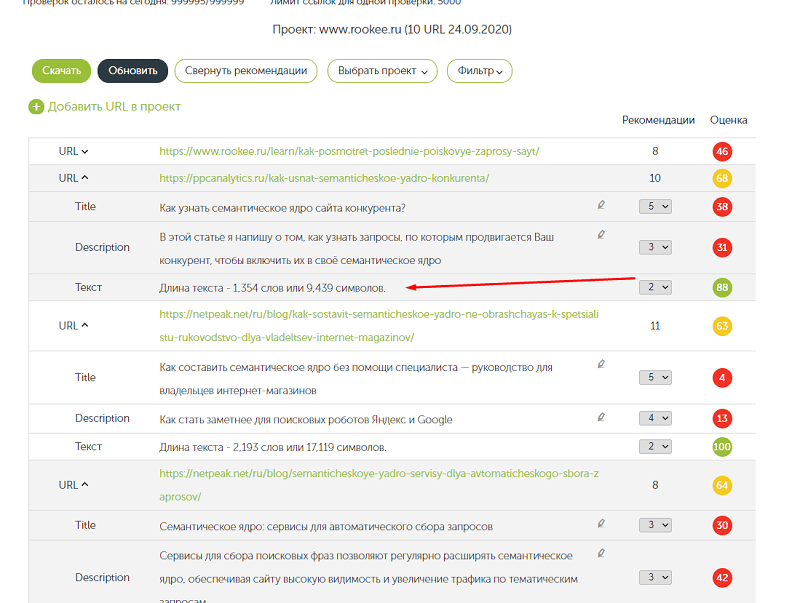Open recommendations dropdown for ppcanalytics Title

tap(655, 207)
